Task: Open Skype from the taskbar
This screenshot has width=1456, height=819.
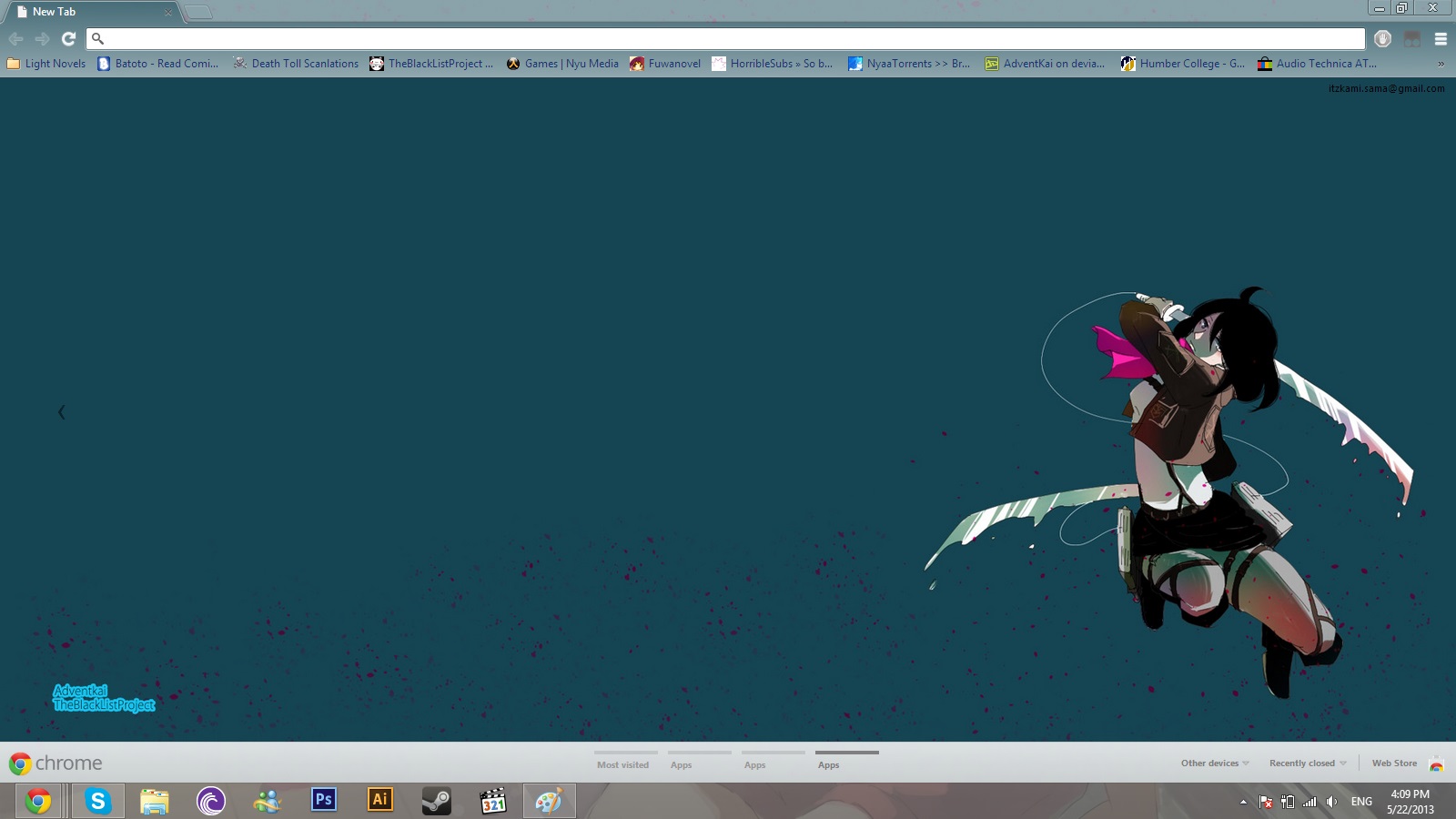Action: 97,801
